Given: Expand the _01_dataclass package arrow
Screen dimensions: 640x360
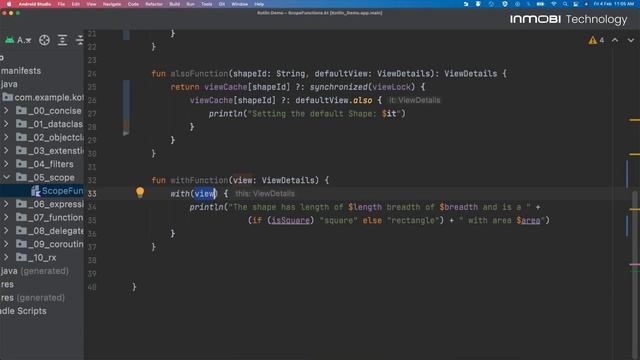Looking at the screenshot, I should (6, 124).
